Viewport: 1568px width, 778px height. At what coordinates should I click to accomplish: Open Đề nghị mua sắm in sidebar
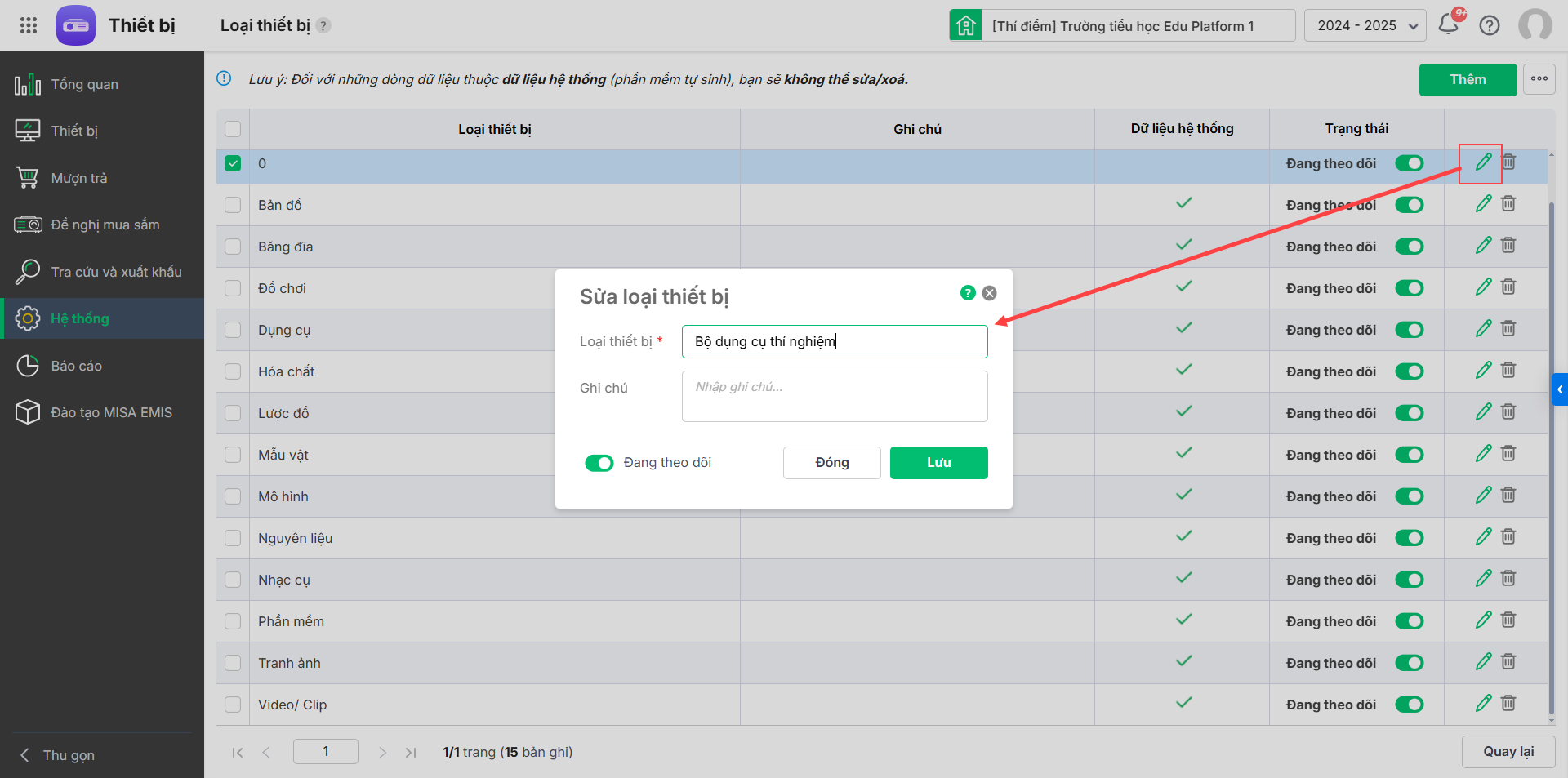tap(102, 225)
